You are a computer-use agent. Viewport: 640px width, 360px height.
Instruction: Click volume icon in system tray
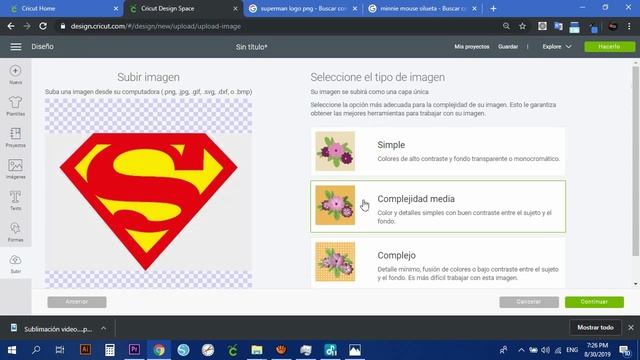pyautogui.click(x=545, y=350)
